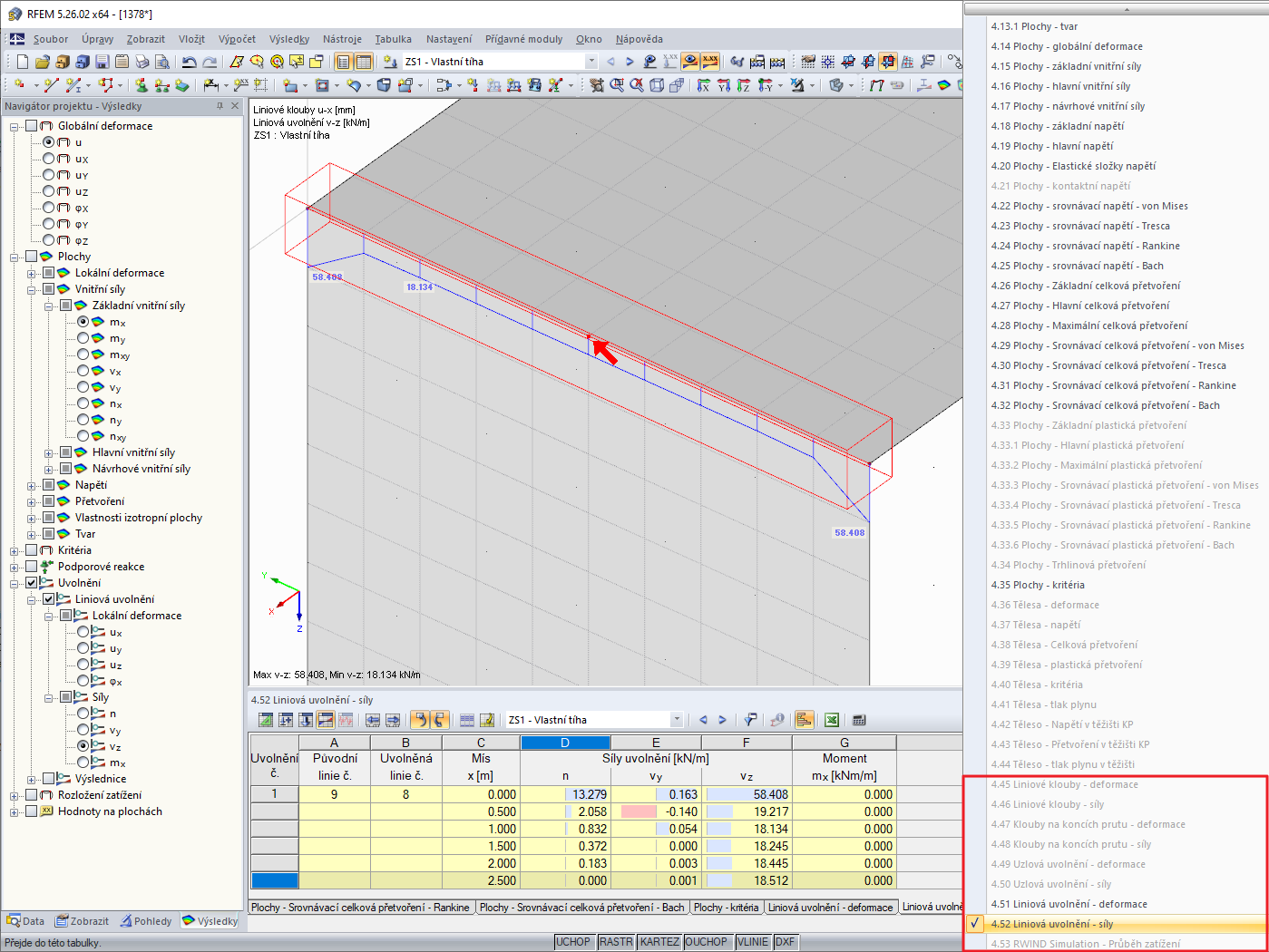1269x952 pixels.
Task: Open the Výsledky menu
Action: tap(289, 39)
